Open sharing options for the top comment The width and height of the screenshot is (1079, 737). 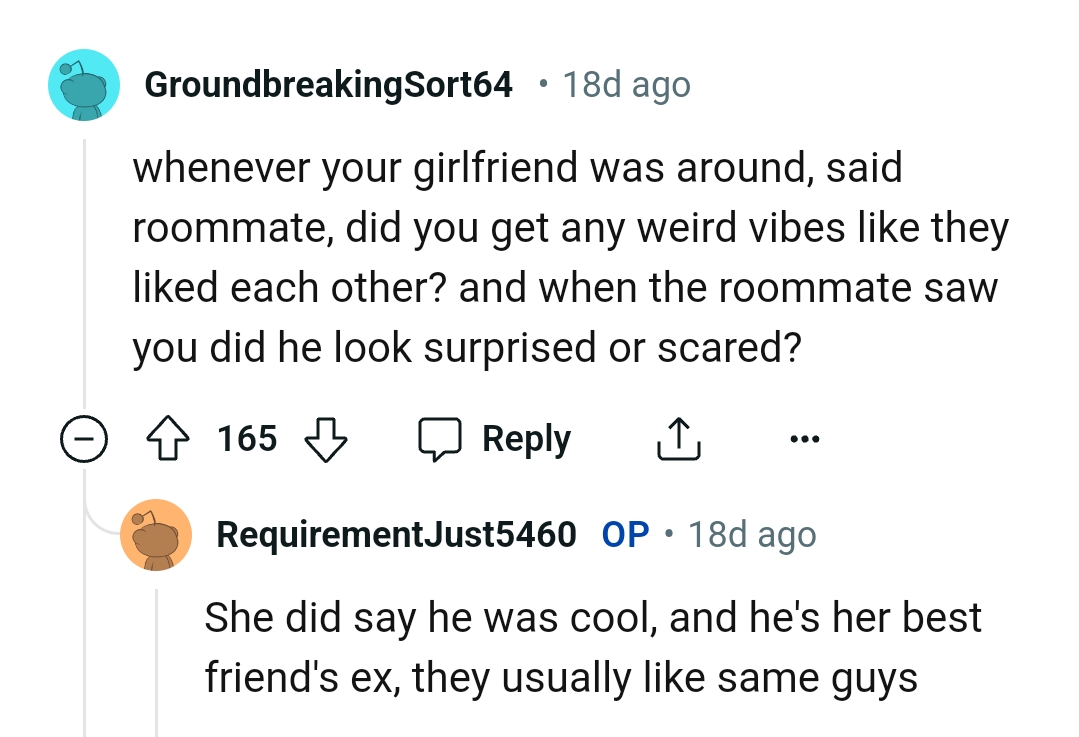tap(678, 438)
